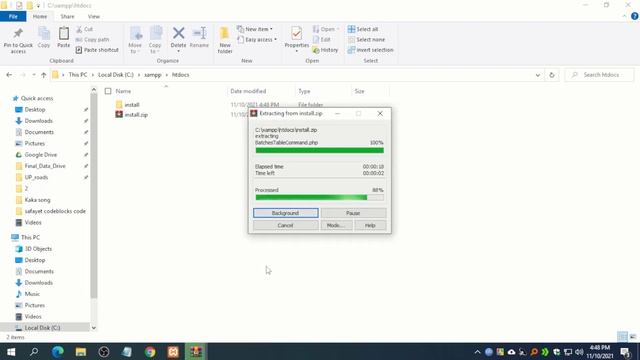Open the File menu tab
The image size is (640, 360).
pos(13,17)
